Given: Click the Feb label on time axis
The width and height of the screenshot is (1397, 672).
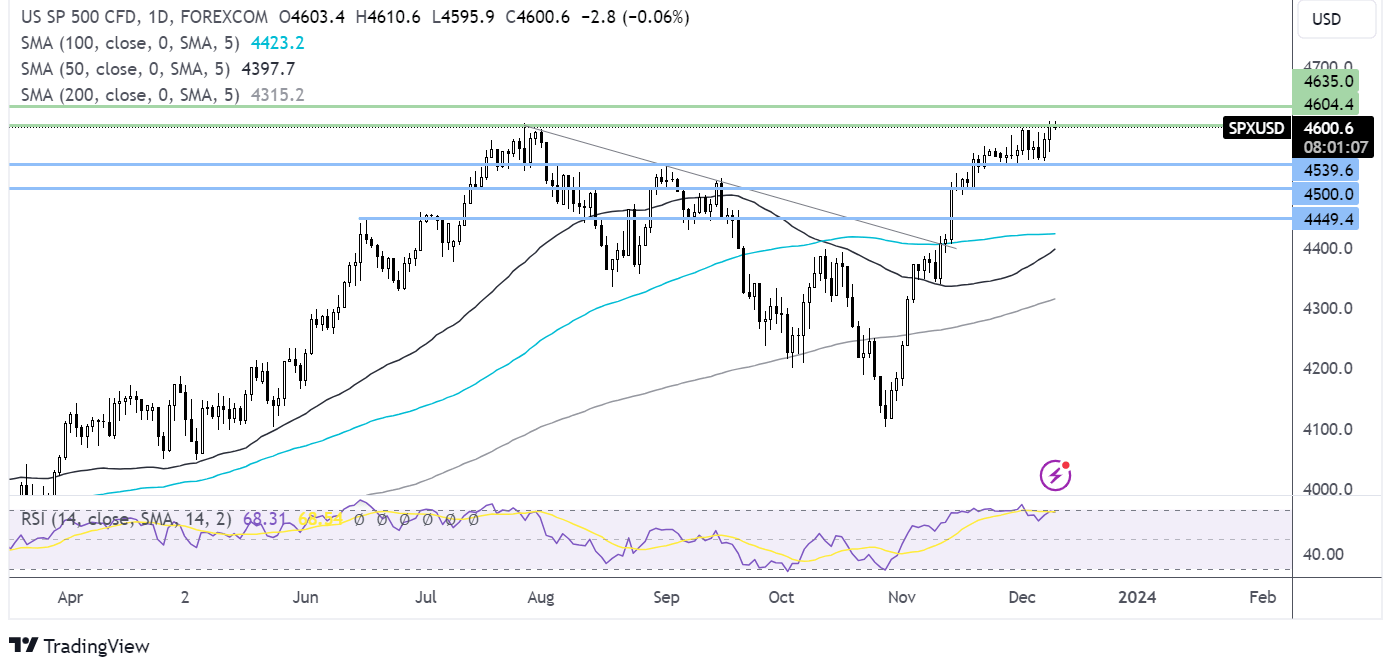Looking at the screenshot, I should coord(1263,597).
